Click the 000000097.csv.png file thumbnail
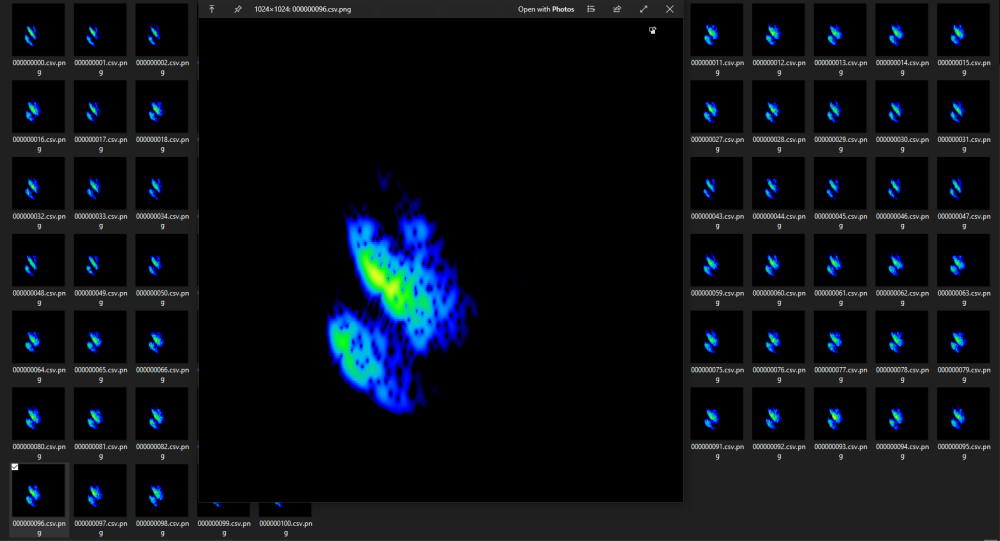This screenshot has height=541, width=1000. 101,490
